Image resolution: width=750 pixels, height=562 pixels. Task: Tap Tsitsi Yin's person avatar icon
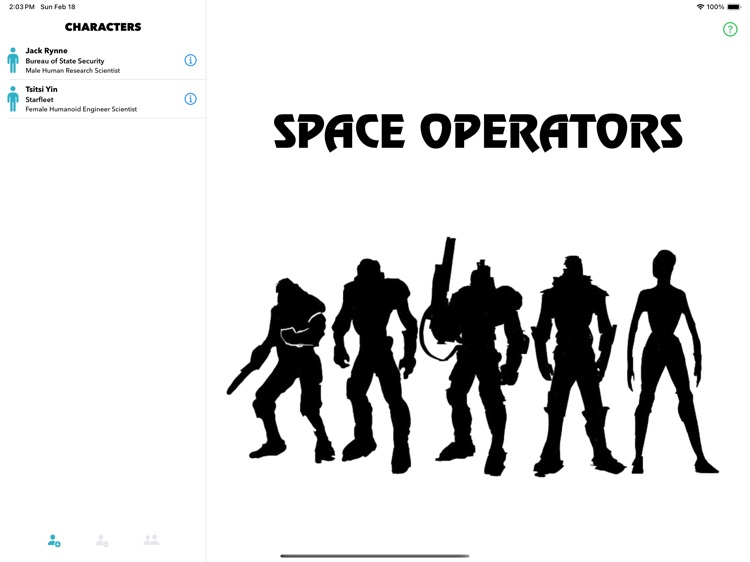[13, 99]
